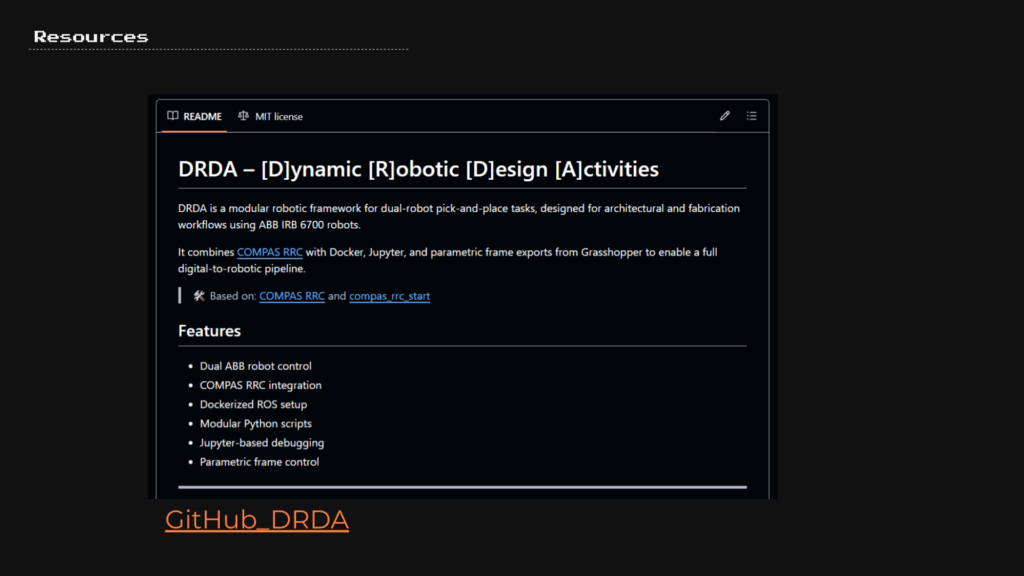The height and width of the screenshot is (576, 1024).
Task: Open COMPAS RRC link after 'It combines'
Action: click(270, 252)
